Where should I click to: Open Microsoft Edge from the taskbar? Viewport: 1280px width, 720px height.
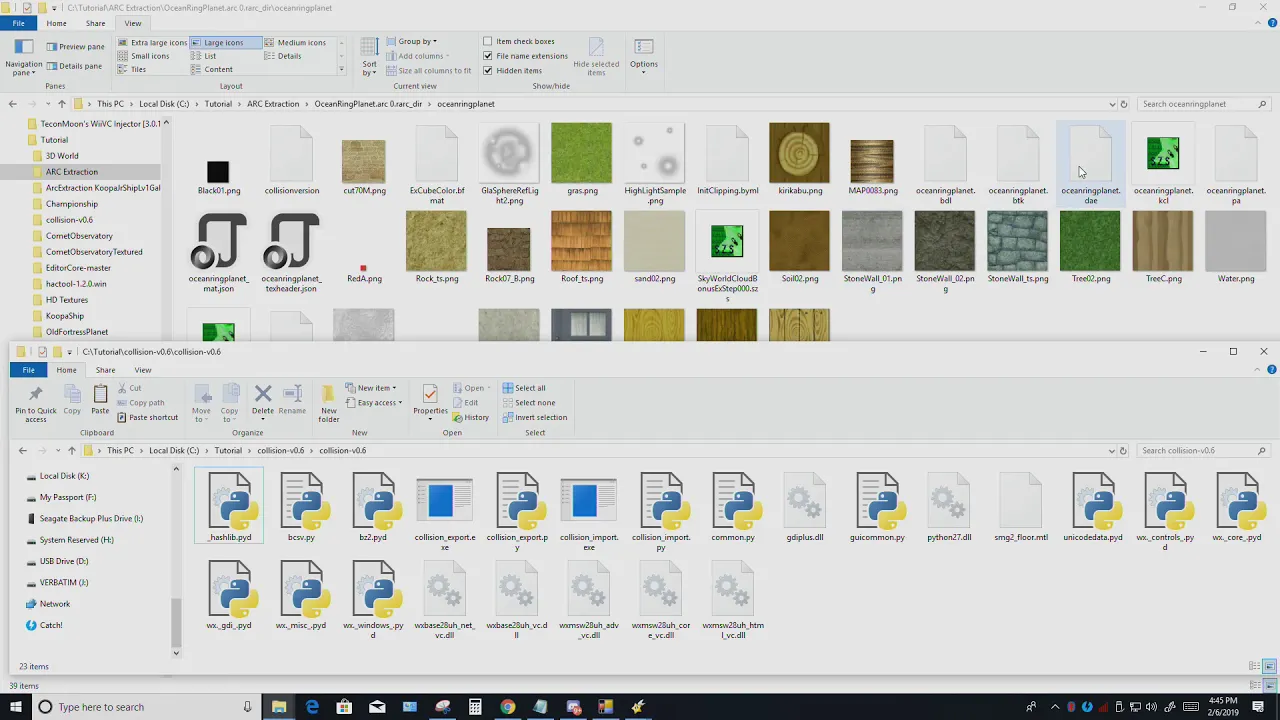tap(312, 707)
